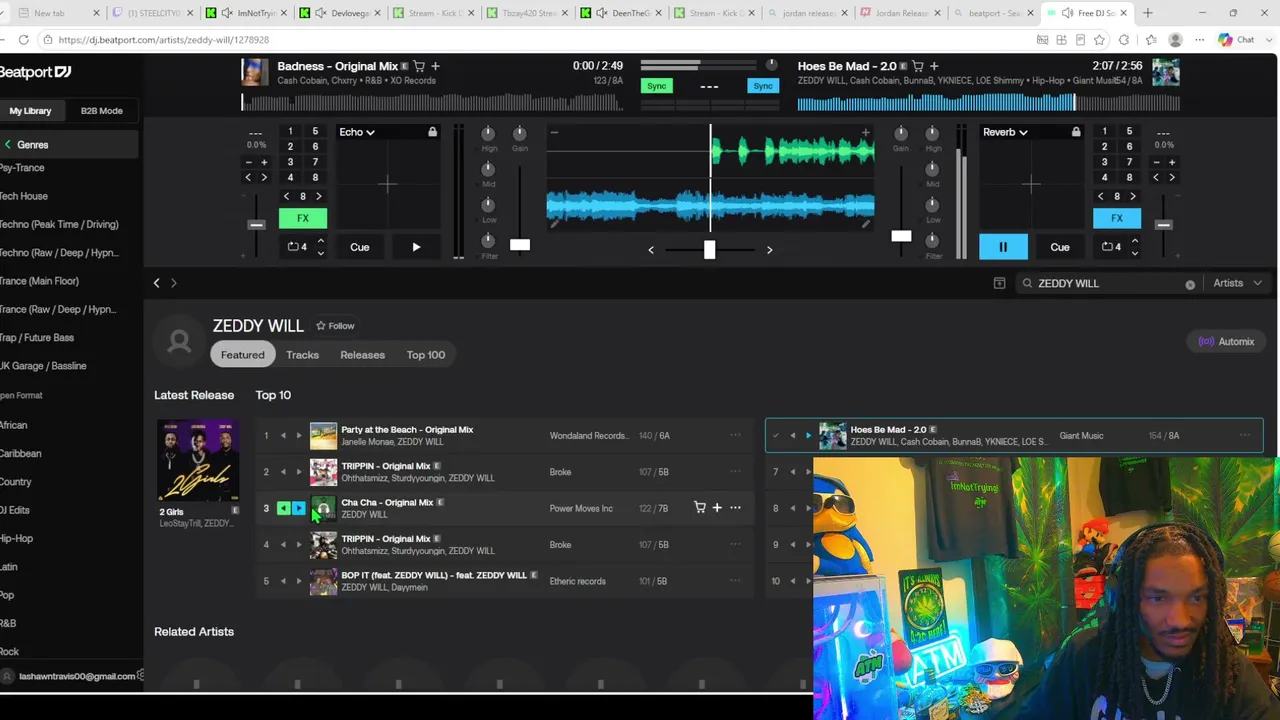Open more options for Party at the Beach

click(x=735, y=435)
